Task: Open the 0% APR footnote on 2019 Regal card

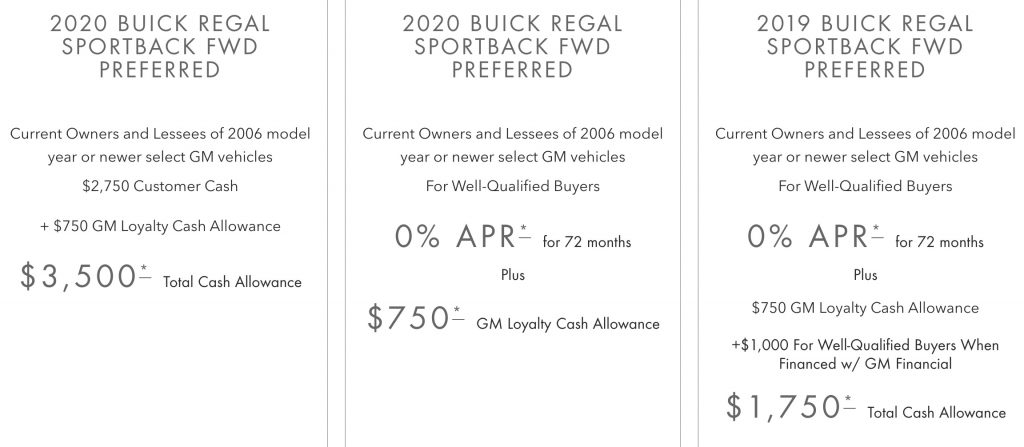Action: [x=877, y=231]
